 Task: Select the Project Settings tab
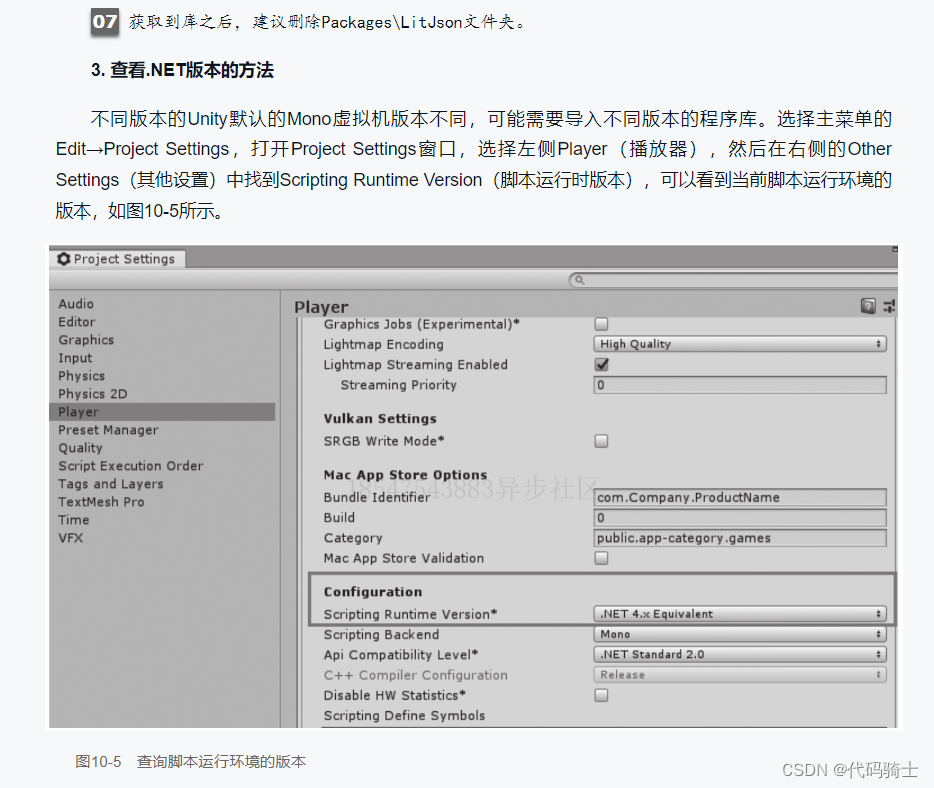(x=117, y=259)
